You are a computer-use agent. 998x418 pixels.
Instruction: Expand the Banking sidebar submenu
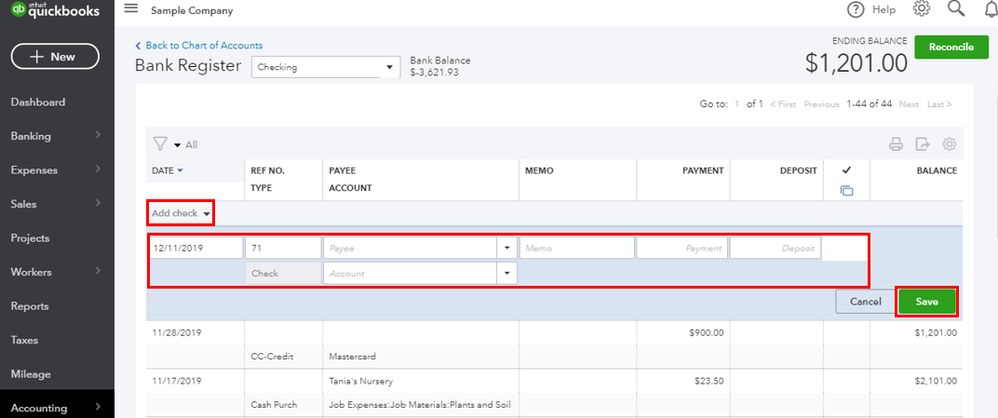click(98, 135)
